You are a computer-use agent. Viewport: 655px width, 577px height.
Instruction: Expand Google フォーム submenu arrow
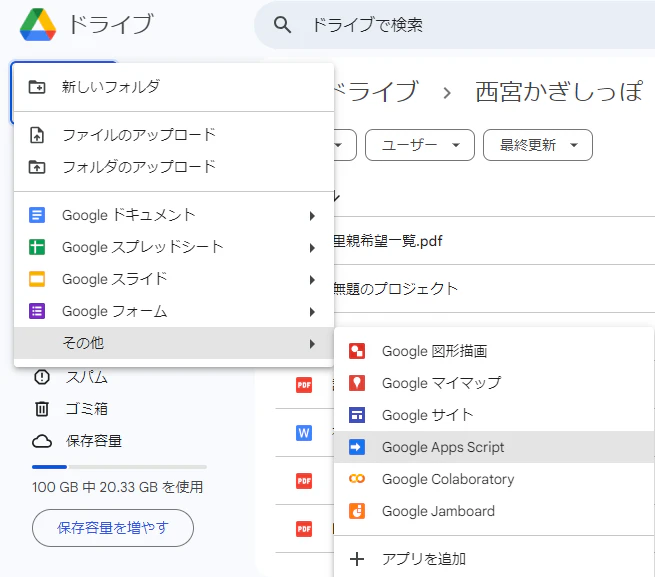click(312, 312)
